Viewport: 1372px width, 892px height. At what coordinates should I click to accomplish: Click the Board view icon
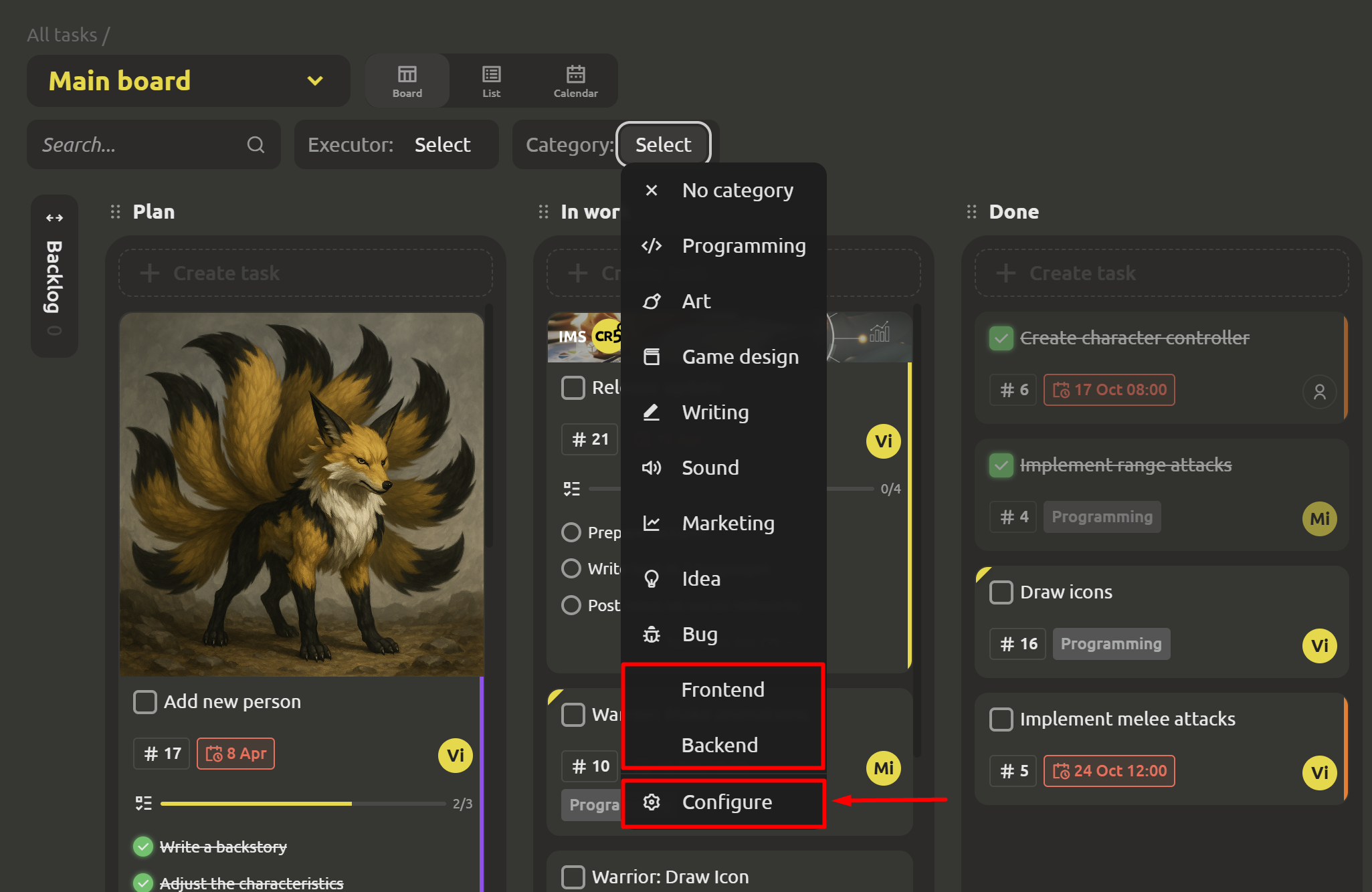(x=407, y=74)
